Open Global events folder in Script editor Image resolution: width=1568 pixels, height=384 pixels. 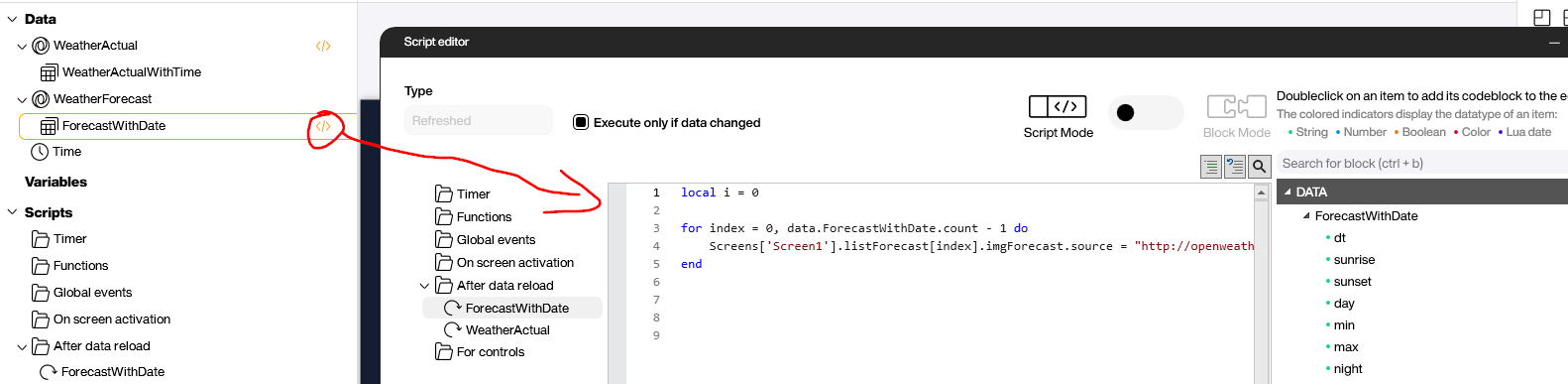[444, 239]
